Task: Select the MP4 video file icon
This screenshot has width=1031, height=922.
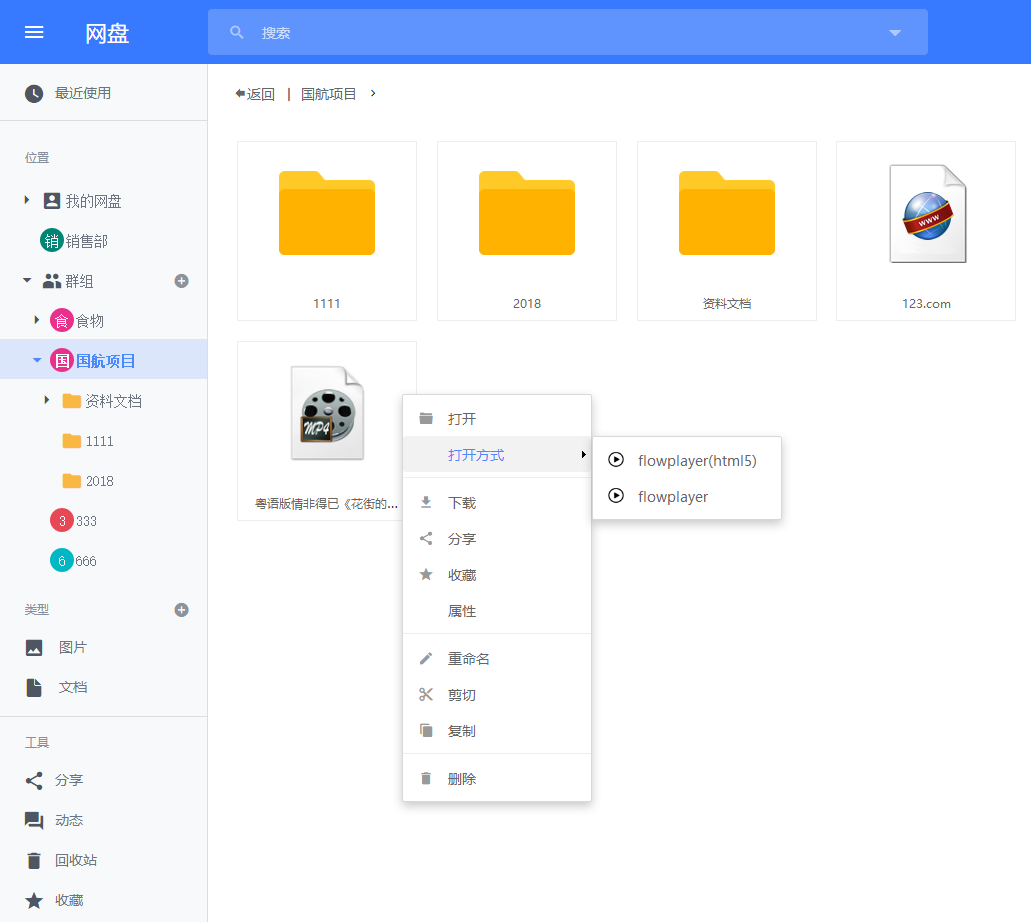Action: 327,413
